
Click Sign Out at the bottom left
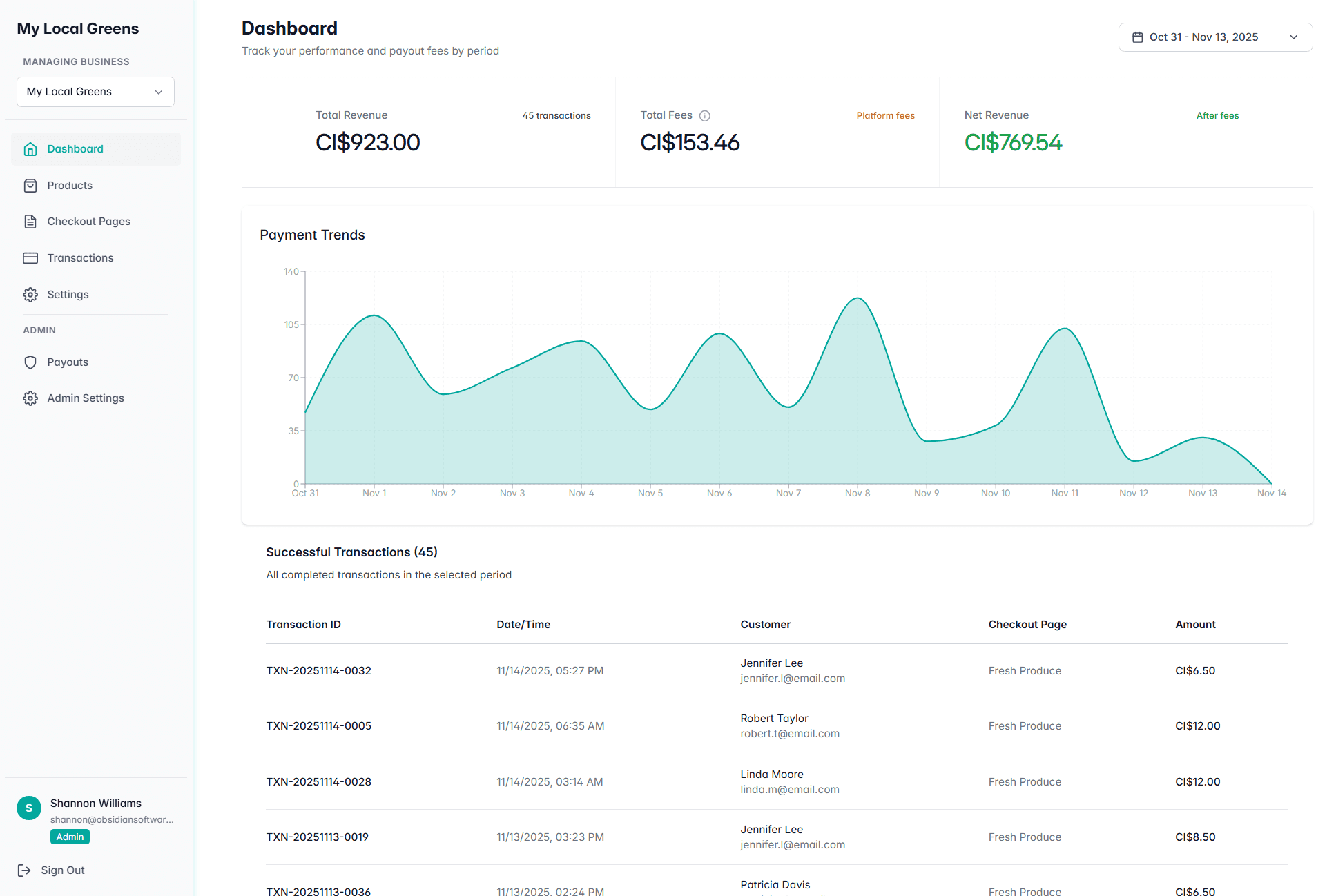[62, 870]
